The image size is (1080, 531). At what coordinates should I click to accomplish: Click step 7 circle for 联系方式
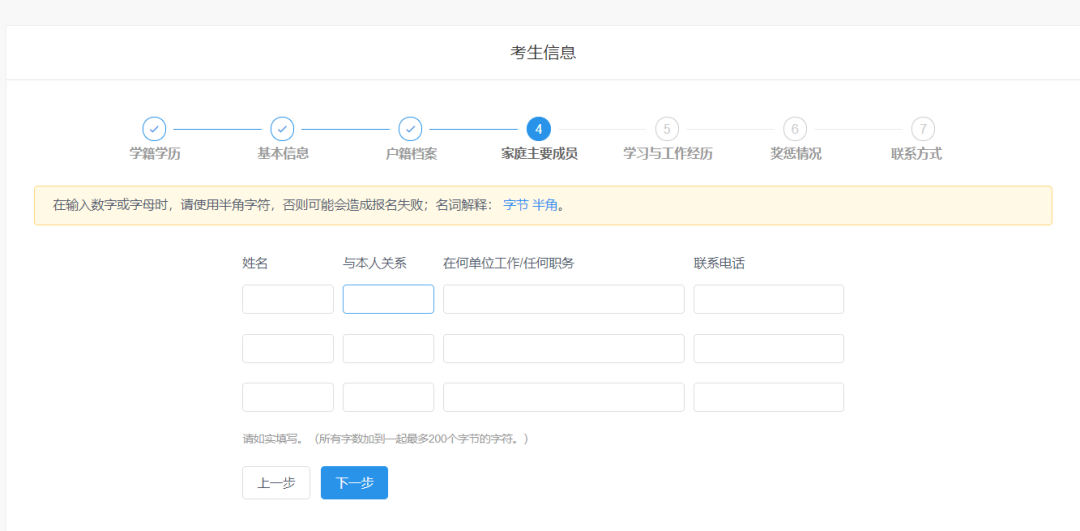[x=923, y=129]
